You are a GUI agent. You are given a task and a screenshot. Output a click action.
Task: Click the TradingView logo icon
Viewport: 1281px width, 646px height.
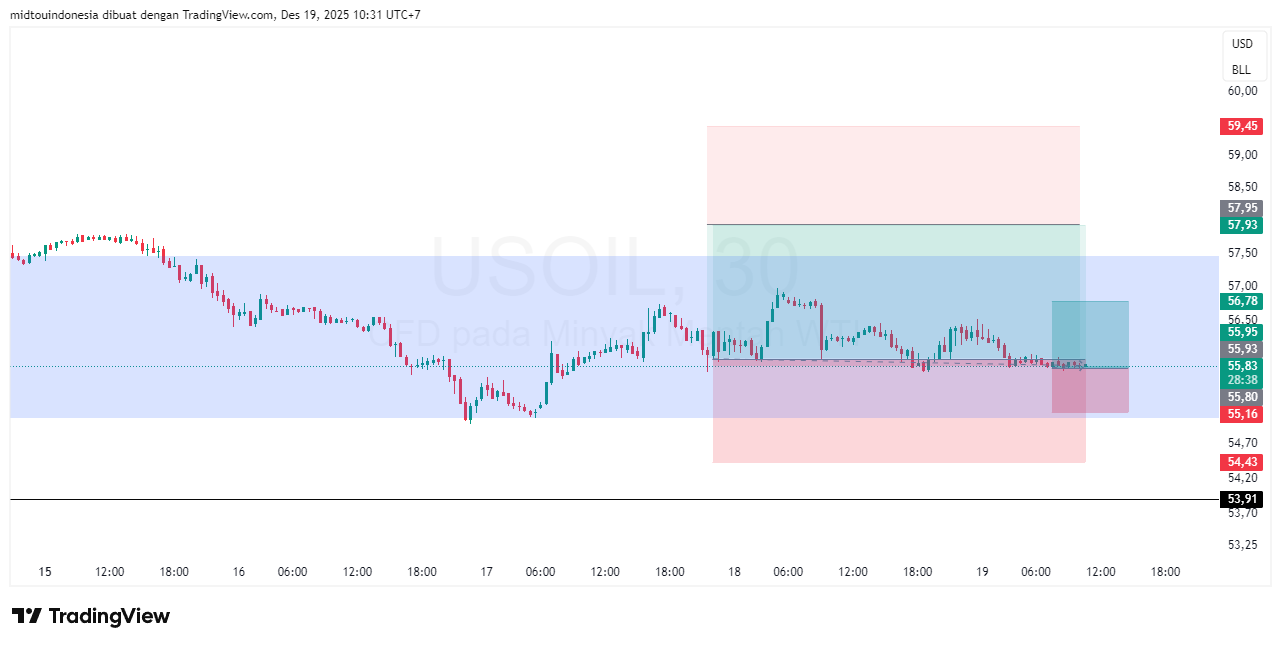26,616
